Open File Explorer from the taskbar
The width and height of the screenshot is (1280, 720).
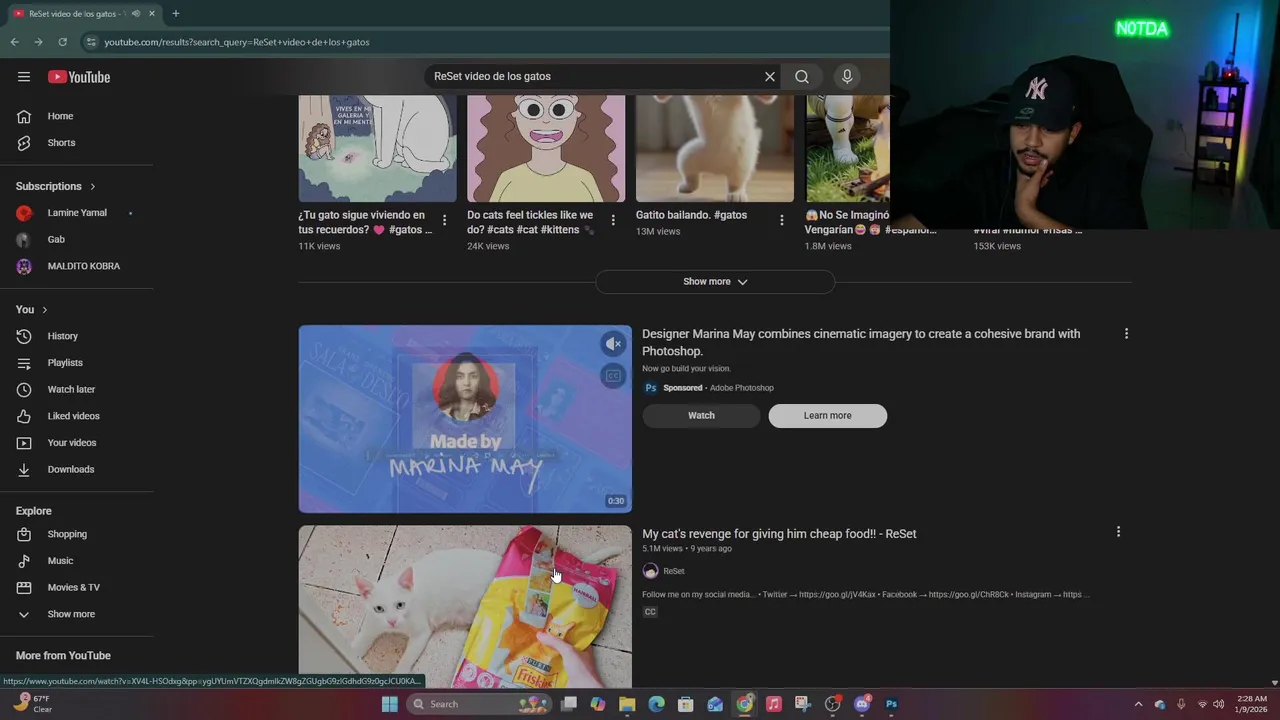(627, 704)
